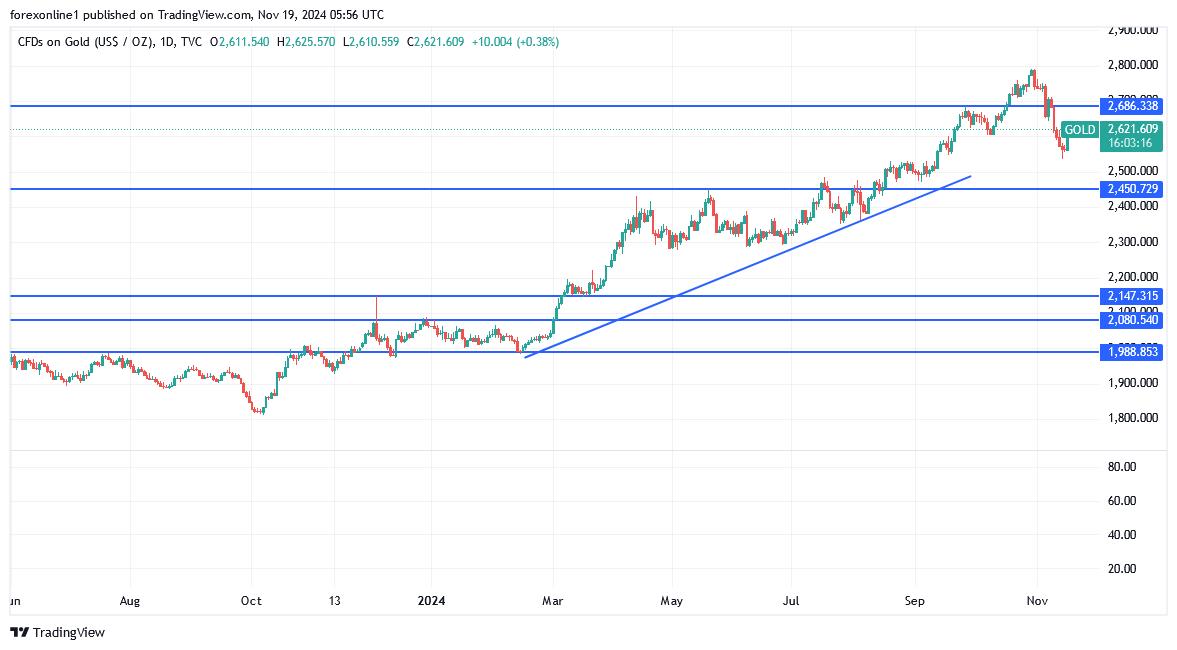
Task: Click the 2,400.000 axis label
Action: tap(1132, 206)
